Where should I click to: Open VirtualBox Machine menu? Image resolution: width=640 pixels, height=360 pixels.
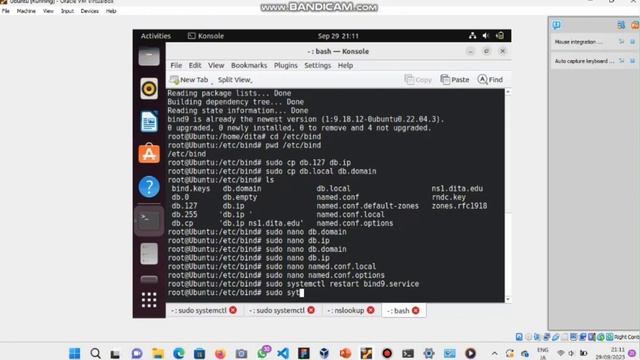click(x=26, y=11)
